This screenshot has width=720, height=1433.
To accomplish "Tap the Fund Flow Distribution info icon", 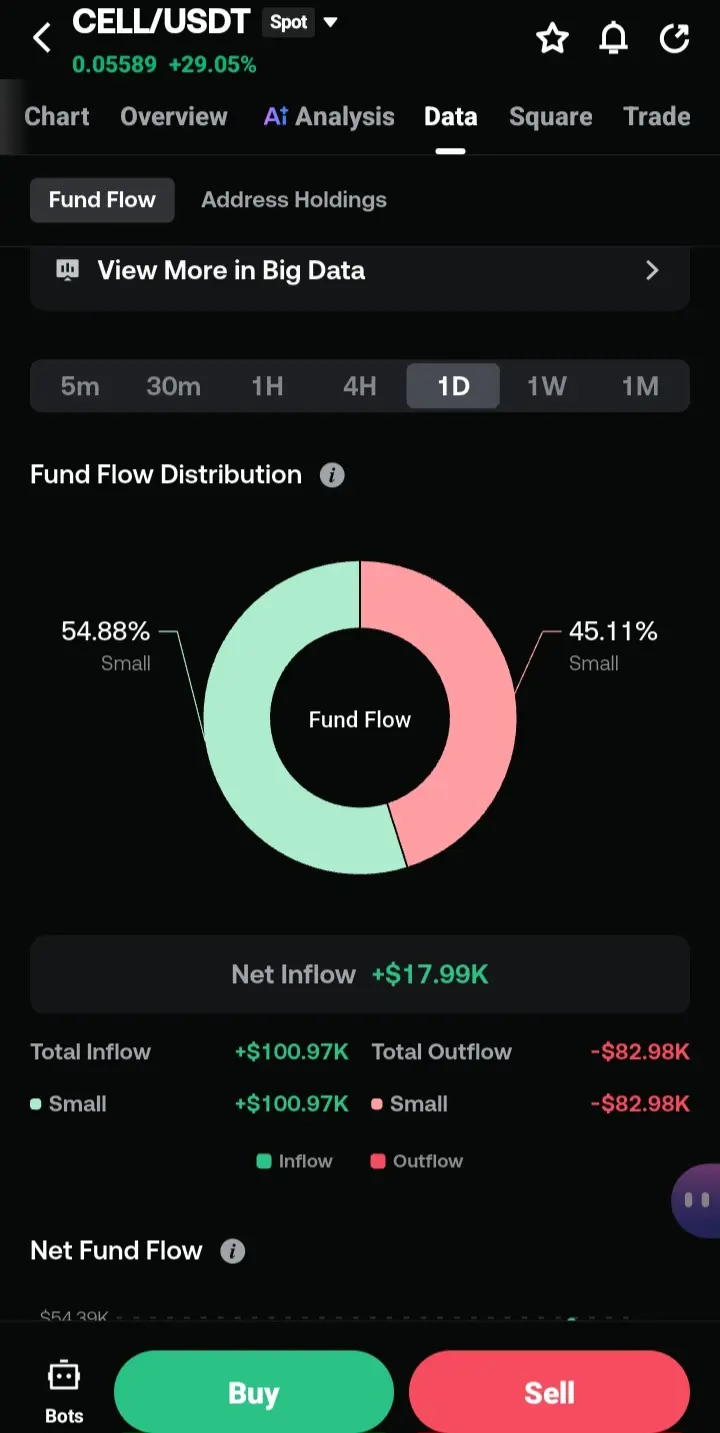I will 332,475.
